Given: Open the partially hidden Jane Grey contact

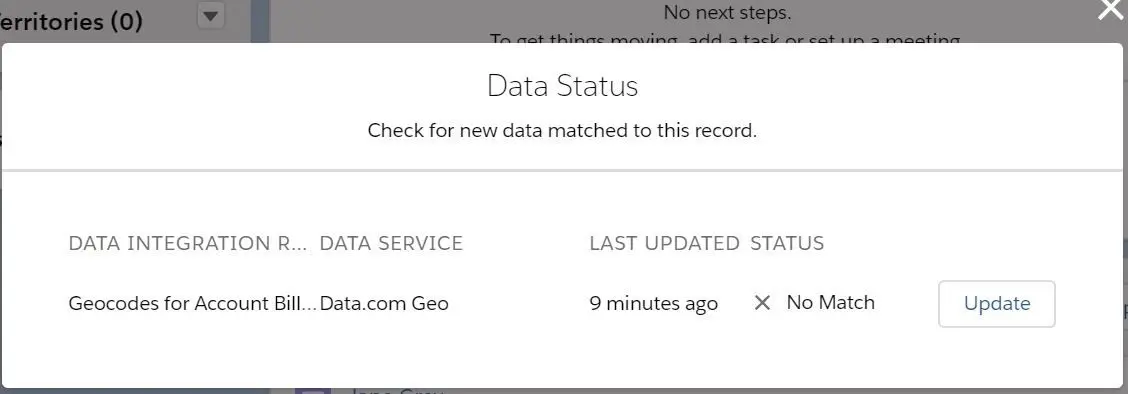Looking at the screenshot, I should pos(398,391).
